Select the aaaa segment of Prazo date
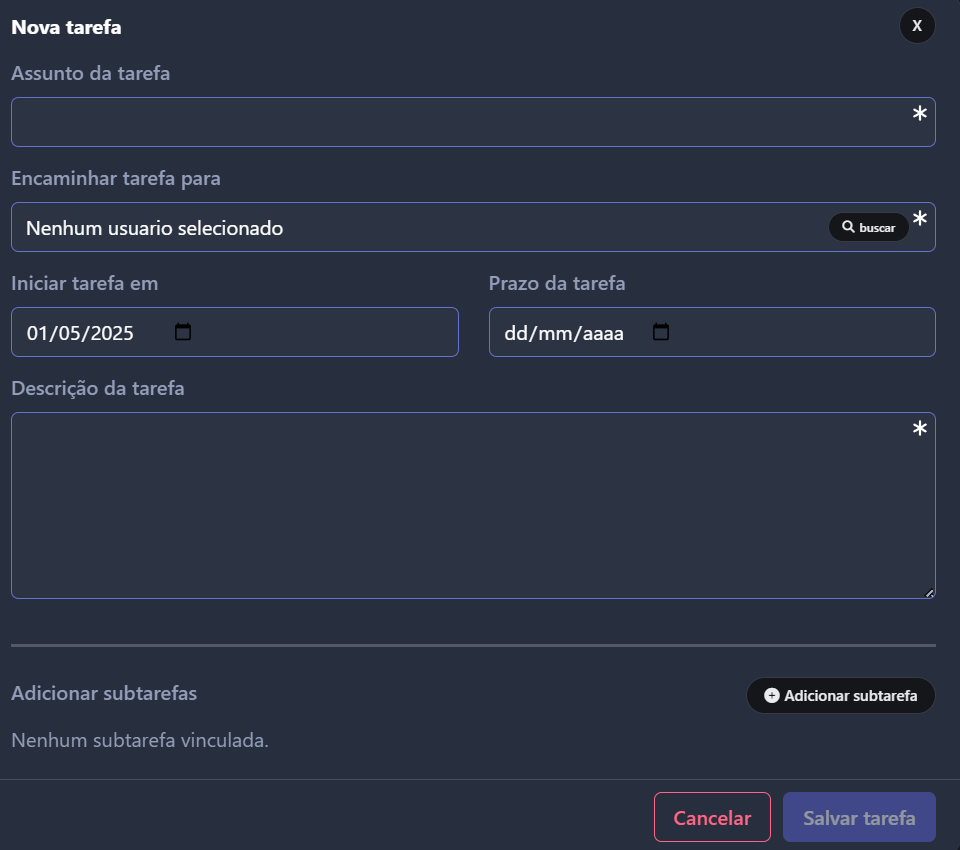960x850 pixels. click(x=602, y=333)
